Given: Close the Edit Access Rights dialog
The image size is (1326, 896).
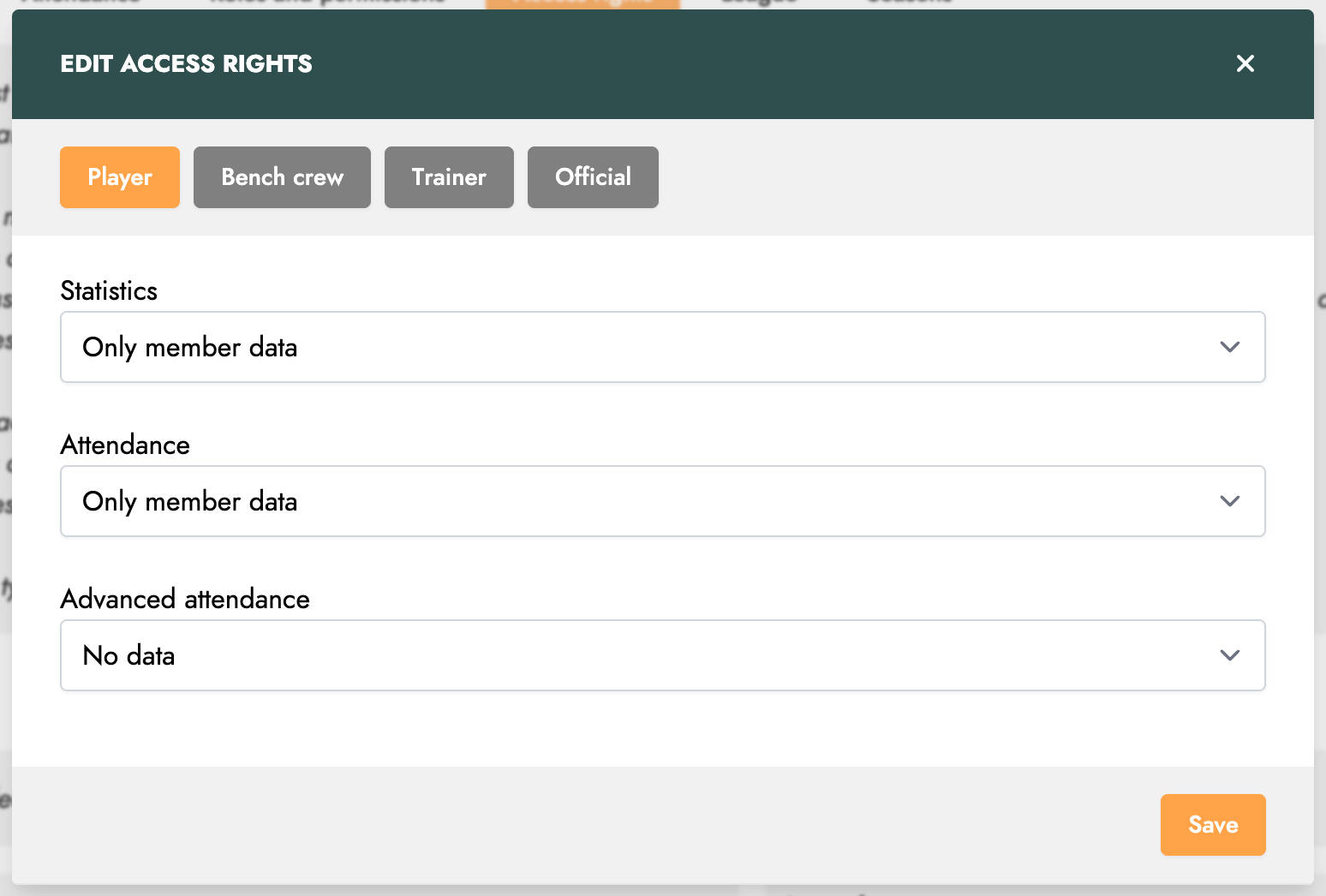Looking at the screenshot, I should 1245,63.
